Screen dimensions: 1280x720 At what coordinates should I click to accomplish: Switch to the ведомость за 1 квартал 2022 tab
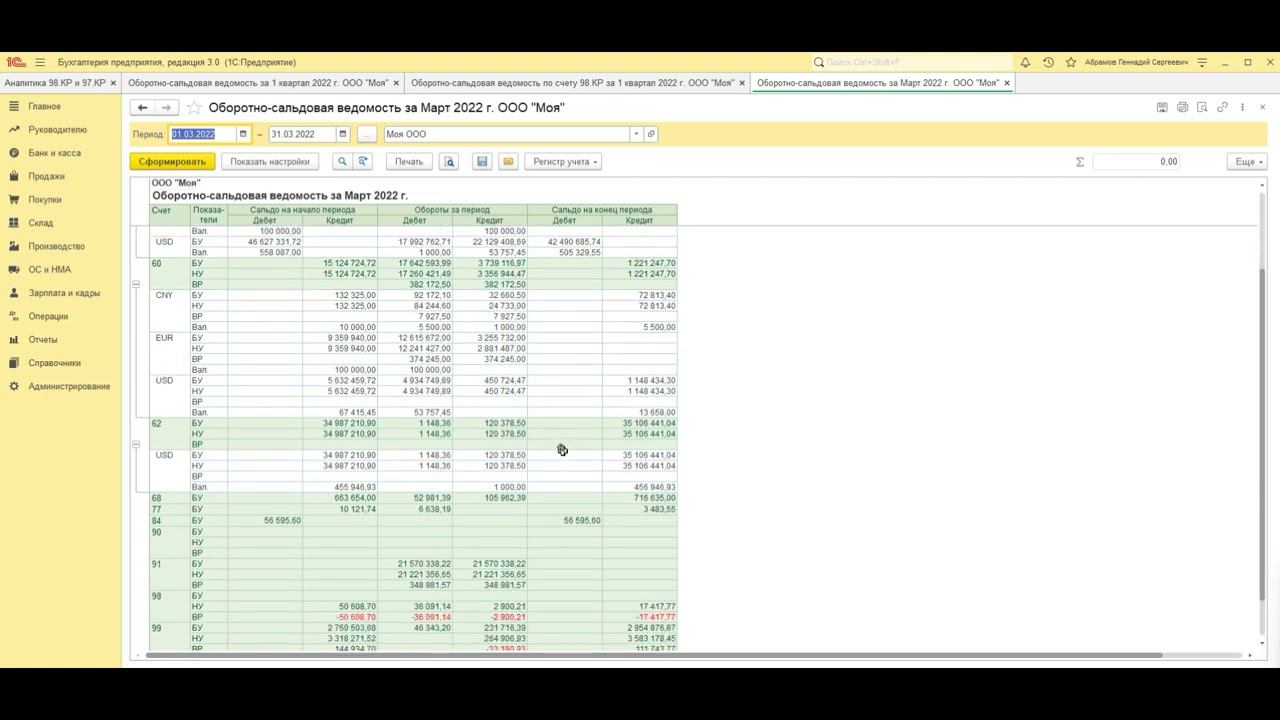point(258,83)
